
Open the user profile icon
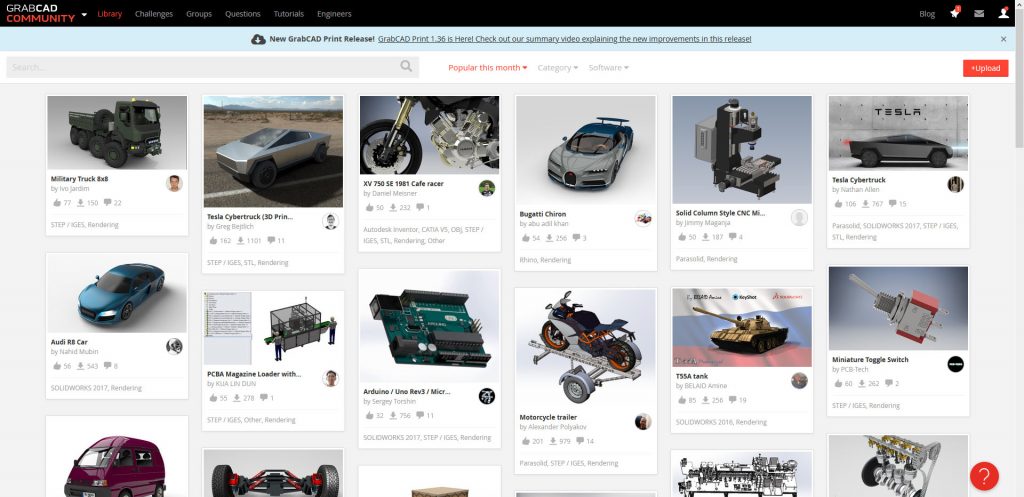(x=1004, y=13)
